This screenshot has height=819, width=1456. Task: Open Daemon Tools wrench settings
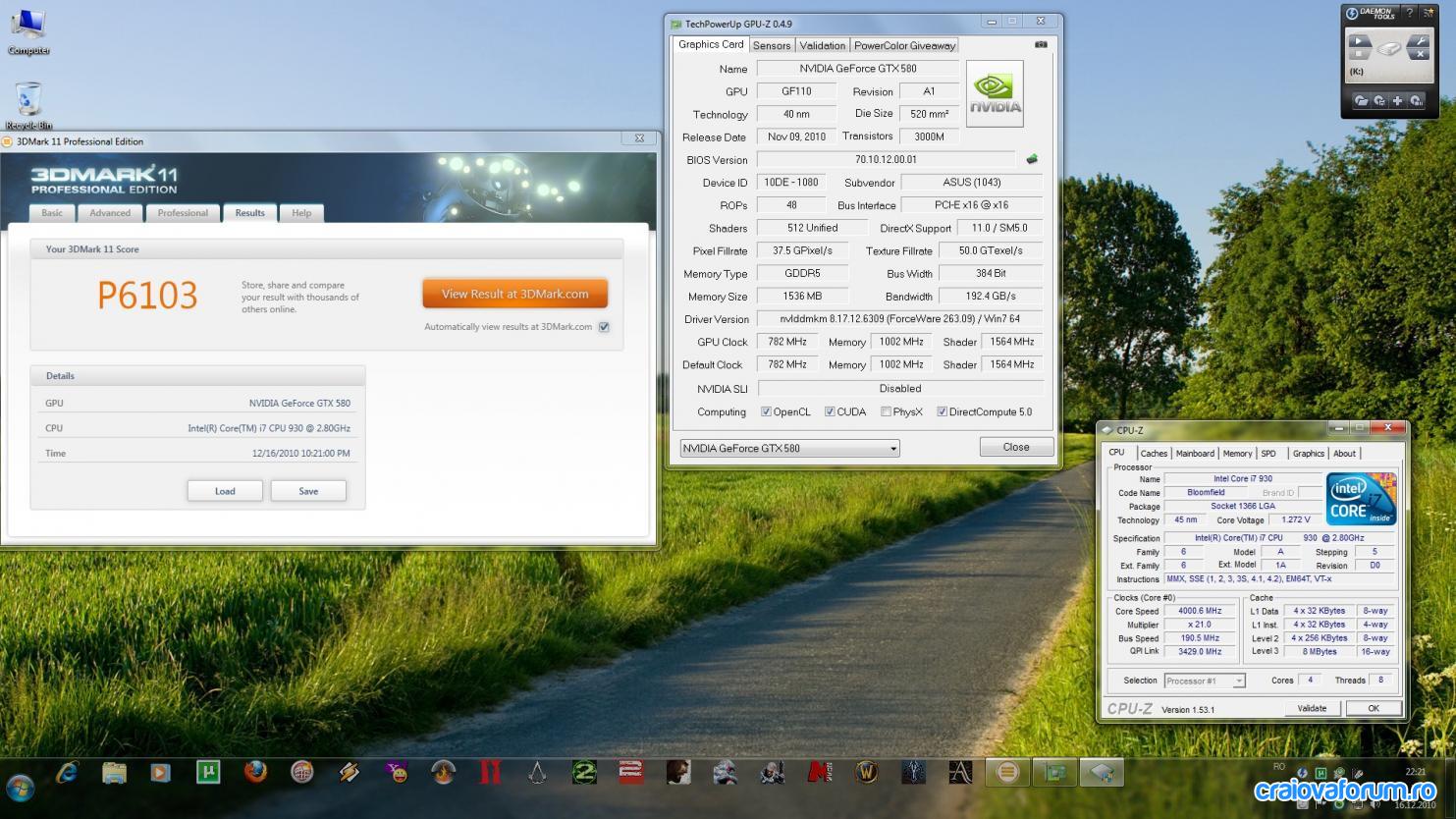(x=1419, y=41)
